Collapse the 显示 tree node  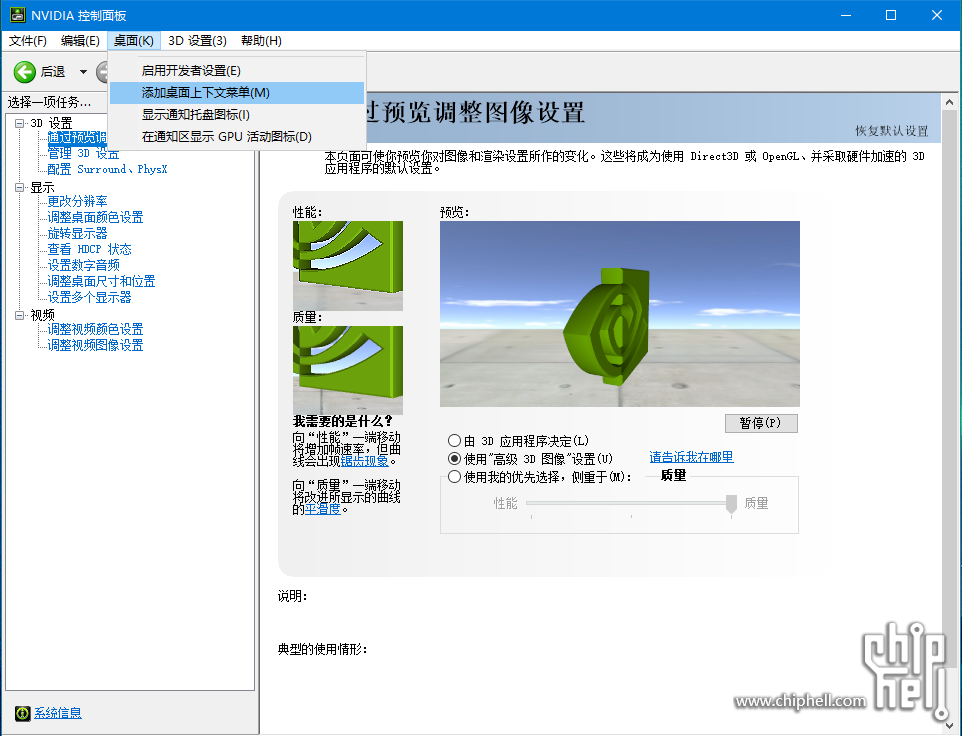click(x=20, y=187)
